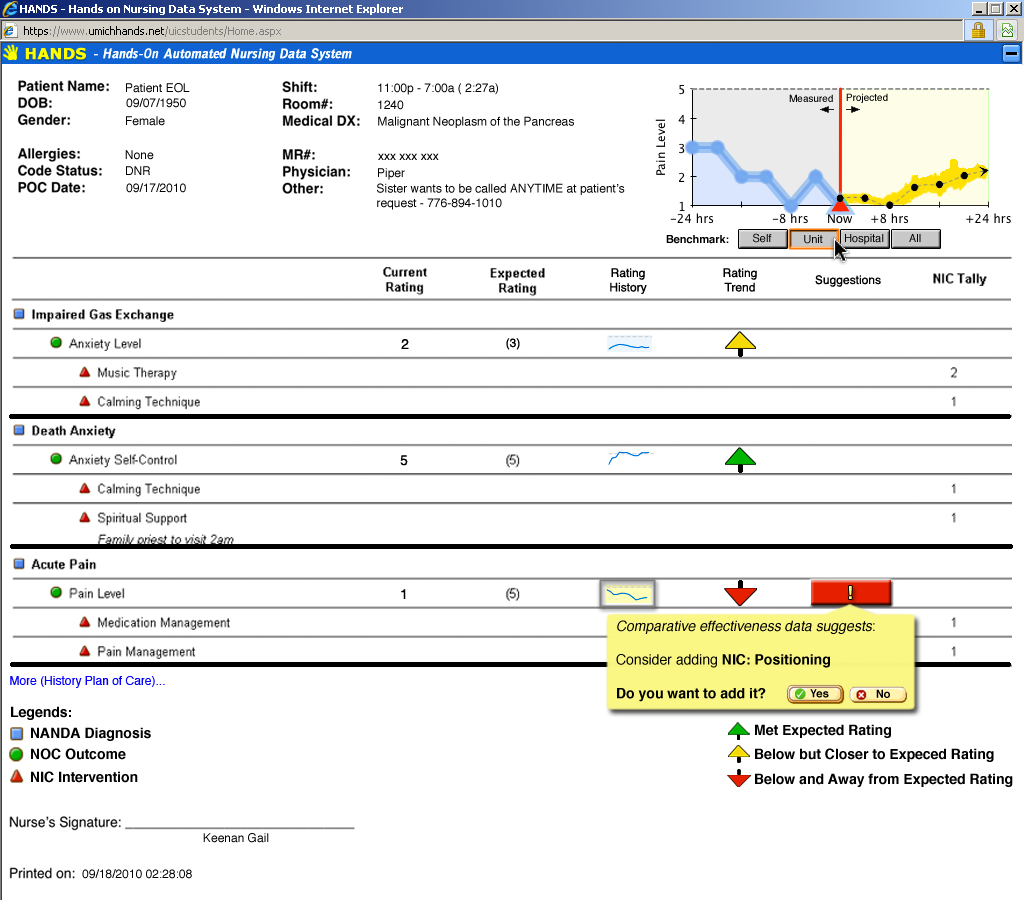The image size is (1024, 900).
Task: Click the red Now marker on pain chart
Action: (x=839, y=205)
